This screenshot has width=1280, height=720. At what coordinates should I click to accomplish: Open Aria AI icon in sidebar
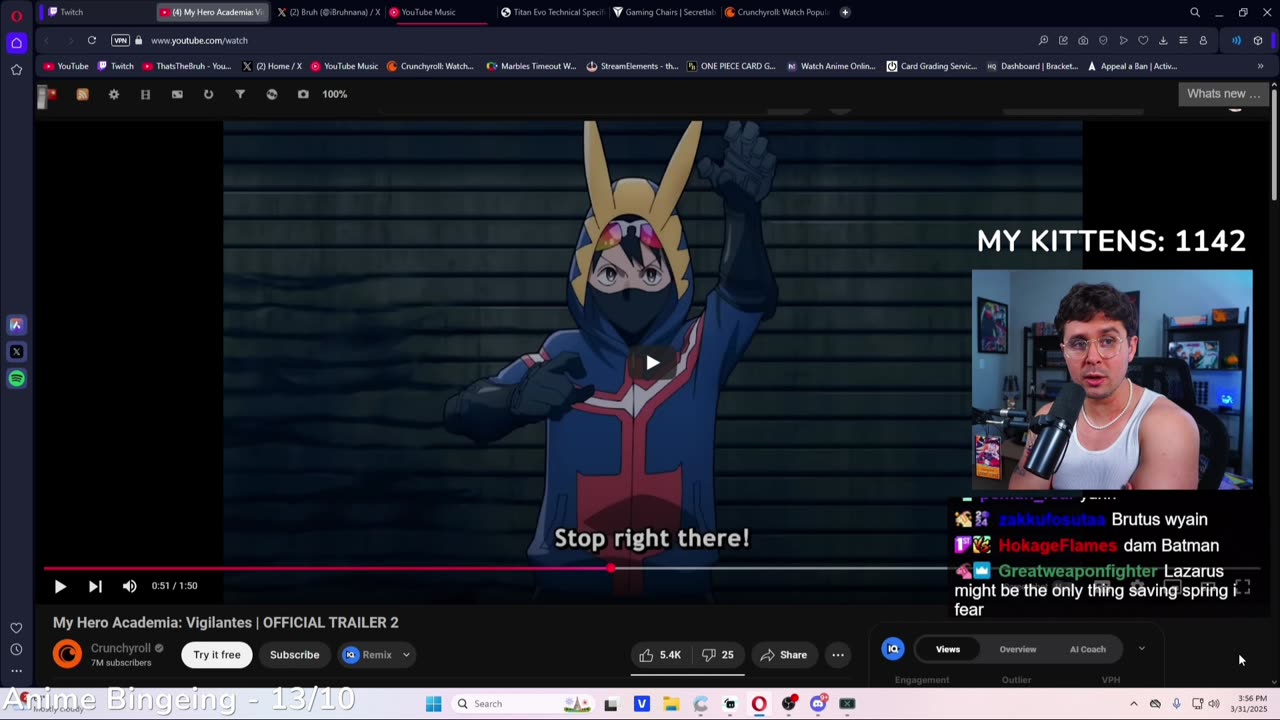16,324
